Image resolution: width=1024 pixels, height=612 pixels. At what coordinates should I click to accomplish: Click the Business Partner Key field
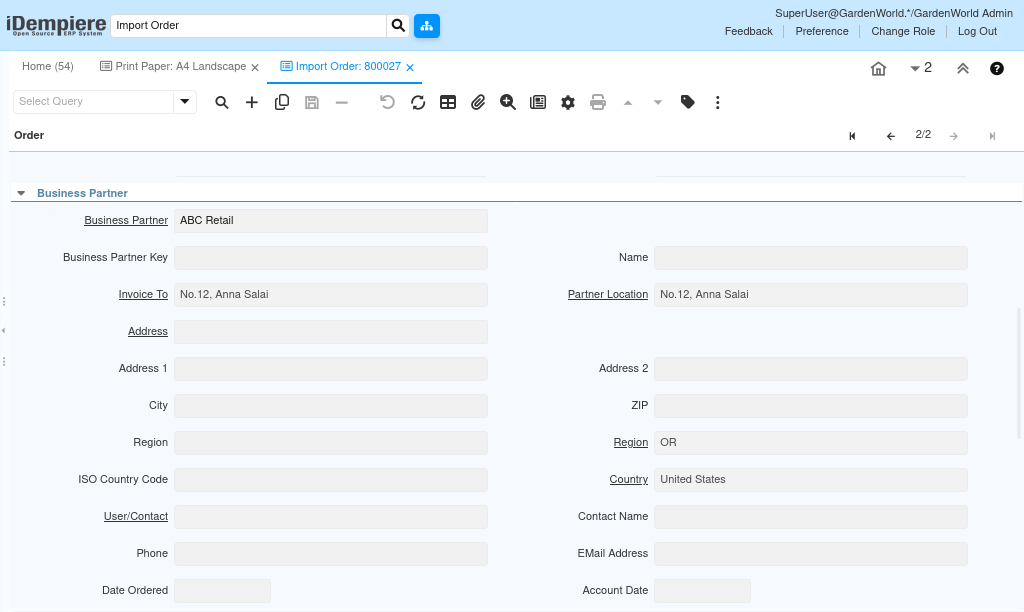click(x=330, y=258)
